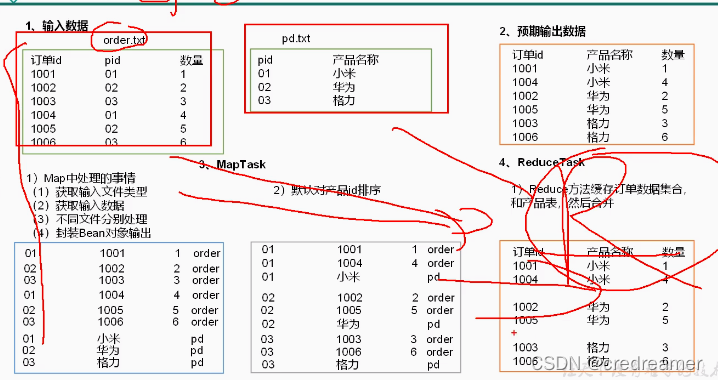This screenshot has height=380, width=718.
Task: Select order id 1002 in the order.txt table
Action: click(43, 87)
